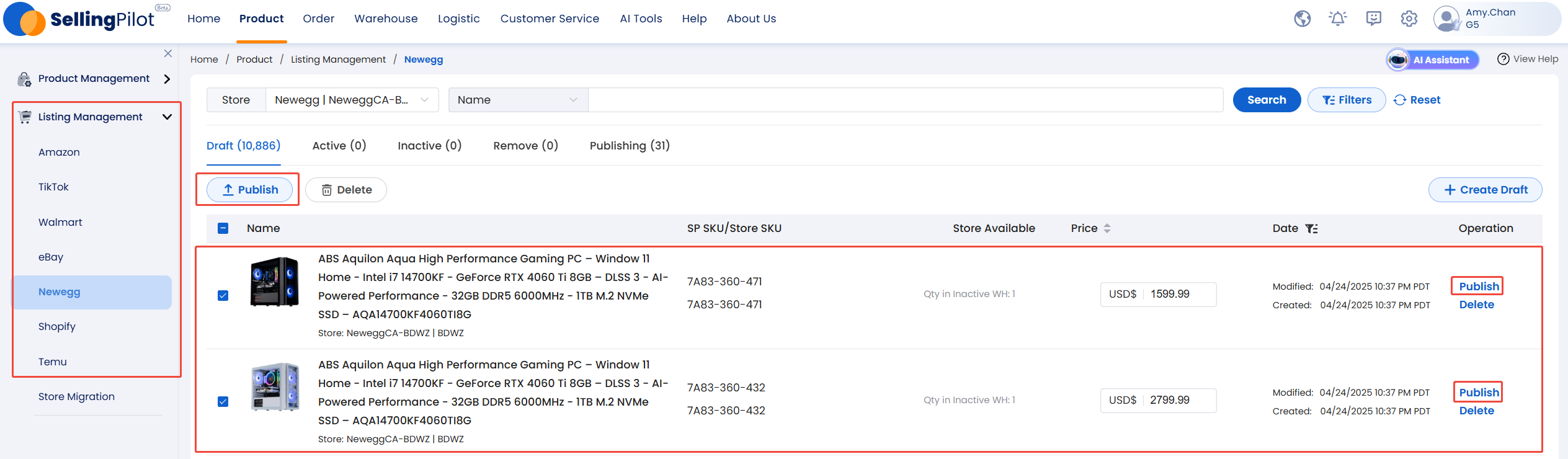The width and height of the screenshot is (1568, 459).
Task: Close the sidebar with X icon
Action: 168,53
